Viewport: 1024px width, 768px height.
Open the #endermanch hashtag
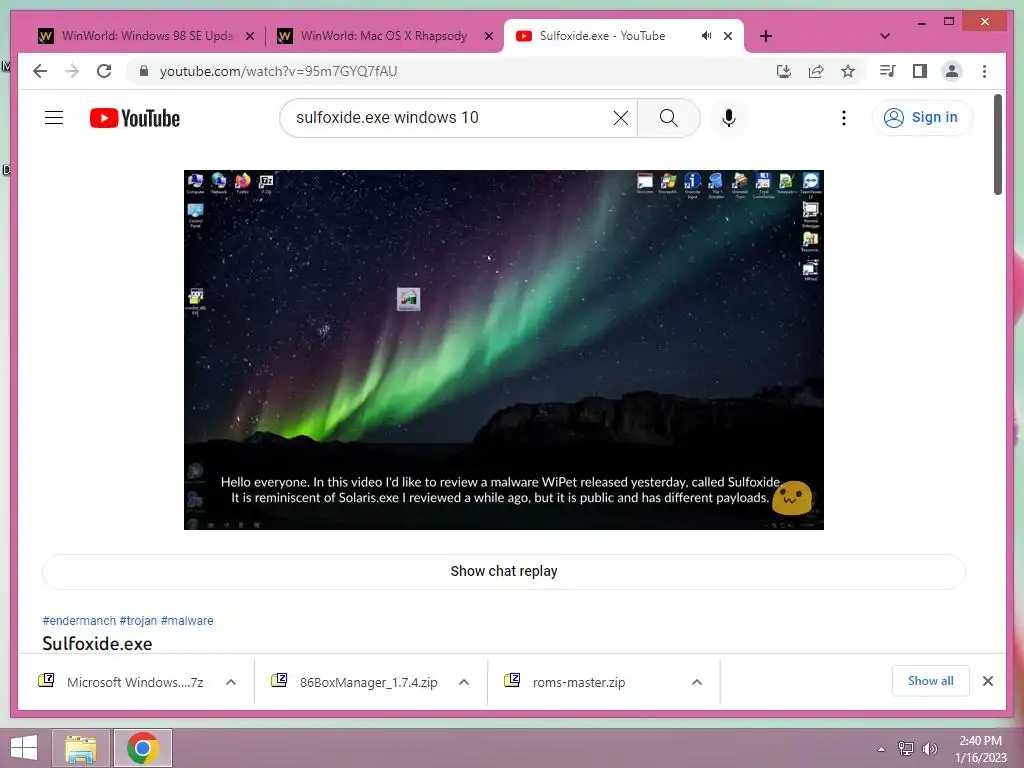tap(79, 620)
